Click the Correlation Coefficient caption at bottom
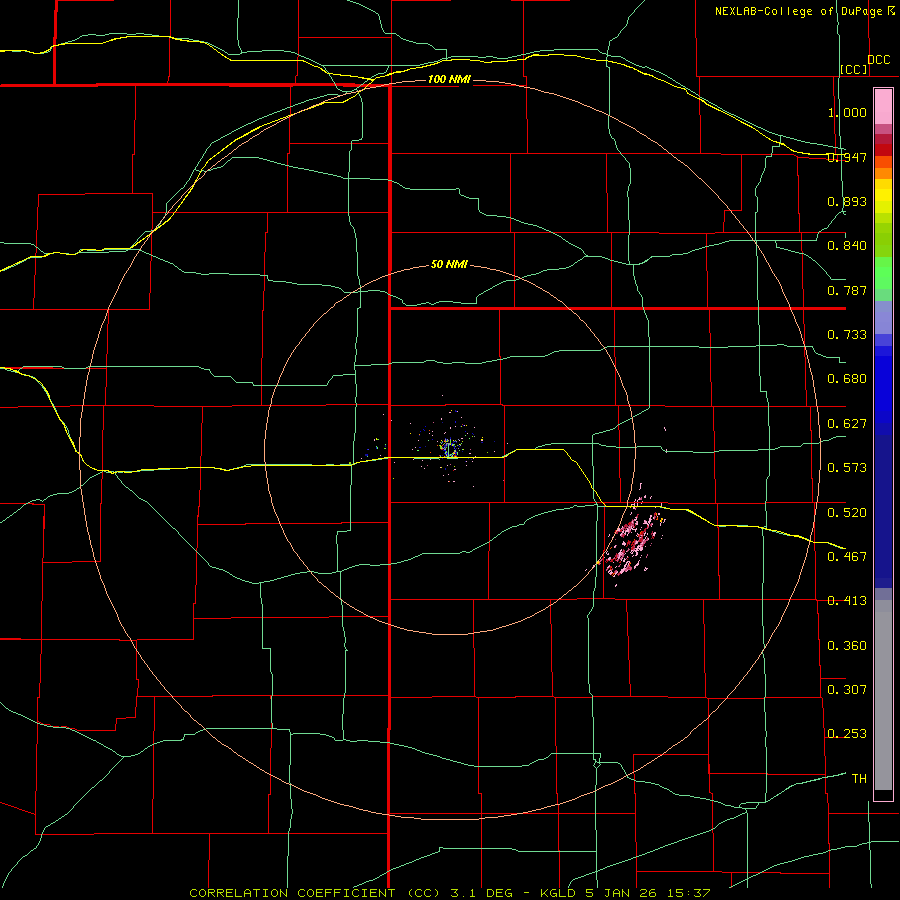The image size is (900, 900). pyautogui.click(x=450, y=893)
